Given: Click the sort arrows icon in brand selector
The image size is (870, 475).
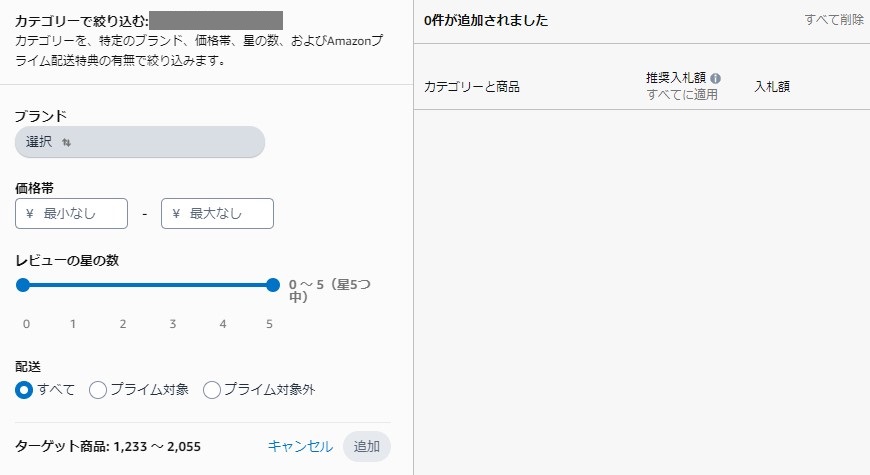Looking at the screenshot, I should click(67, 143).
